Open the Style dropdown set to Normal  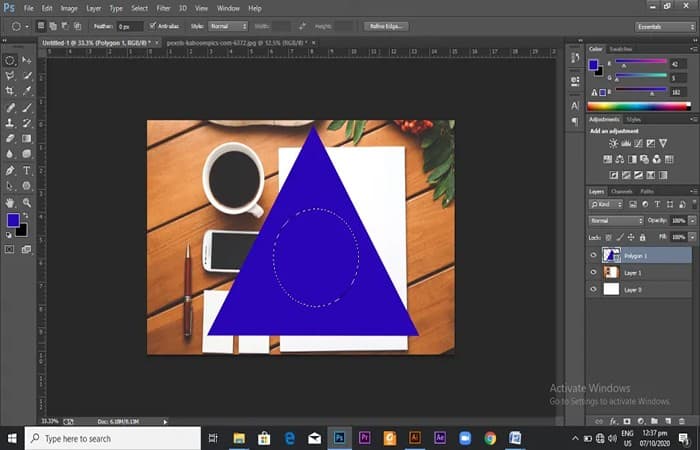click(x=228, y=26)
